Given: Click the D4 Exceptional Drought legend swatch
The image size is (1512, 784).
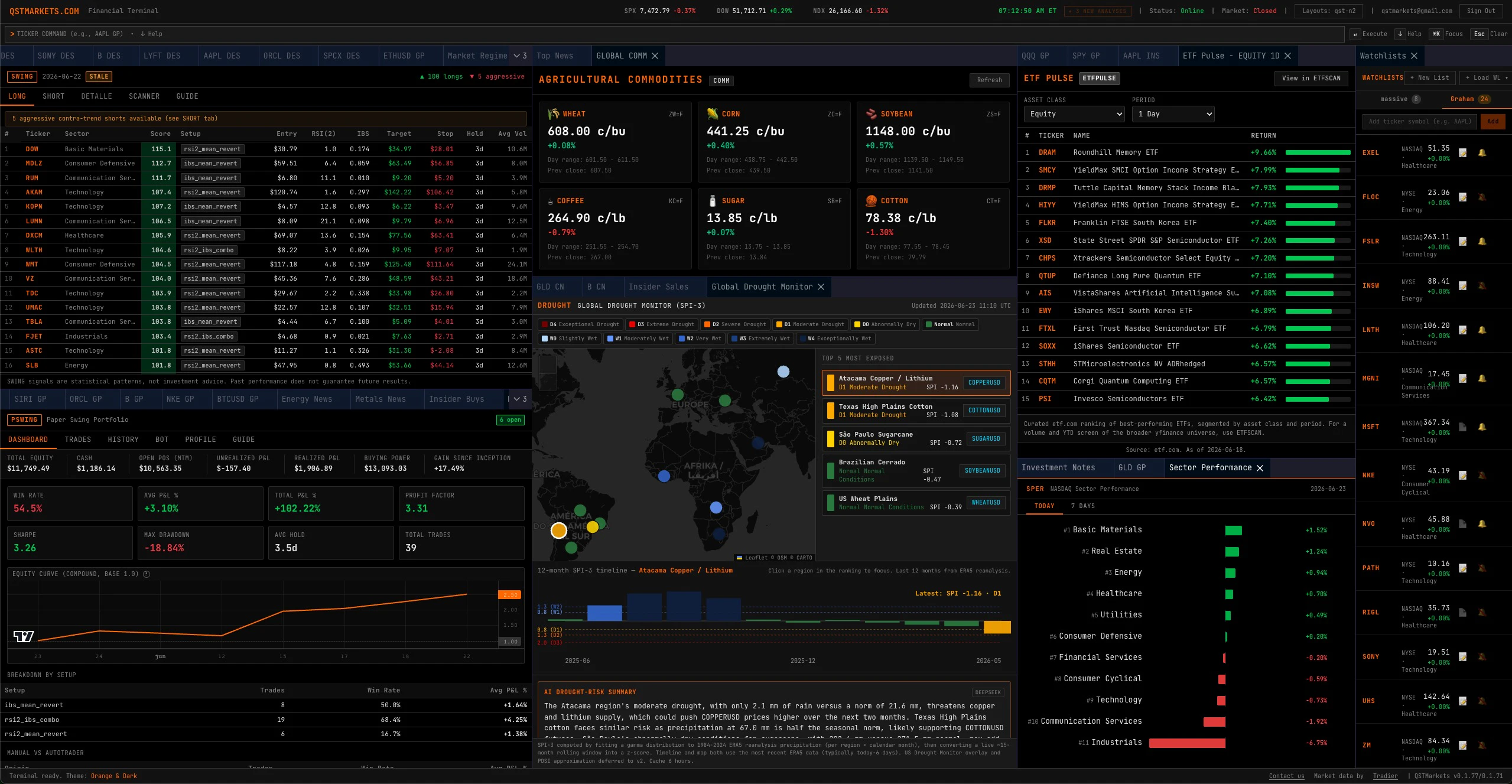Looking at the screenshot, I should click(x=545, y=325).
